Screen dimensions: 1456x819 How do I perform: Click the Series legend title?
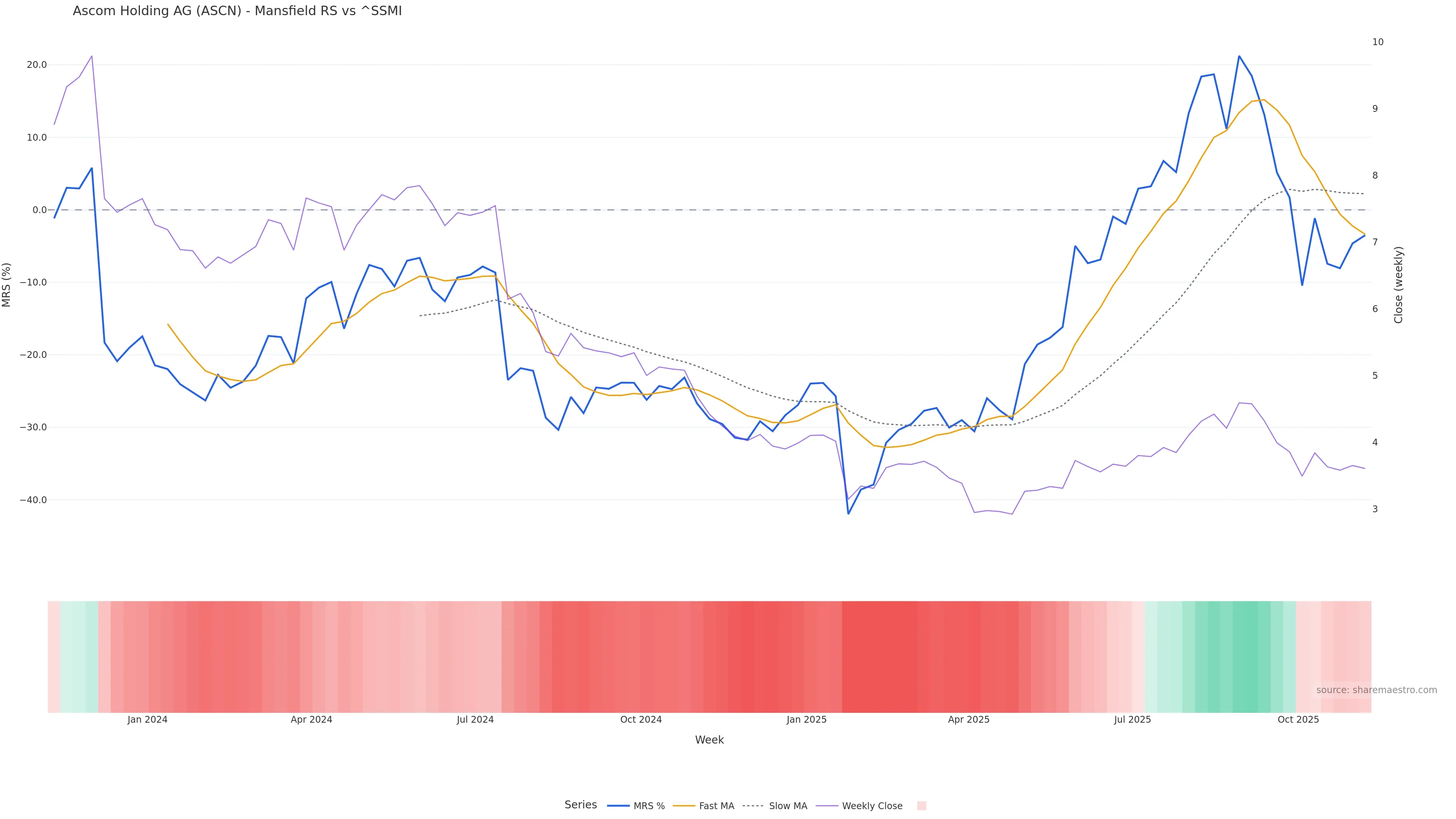click(x=581, y=805)
